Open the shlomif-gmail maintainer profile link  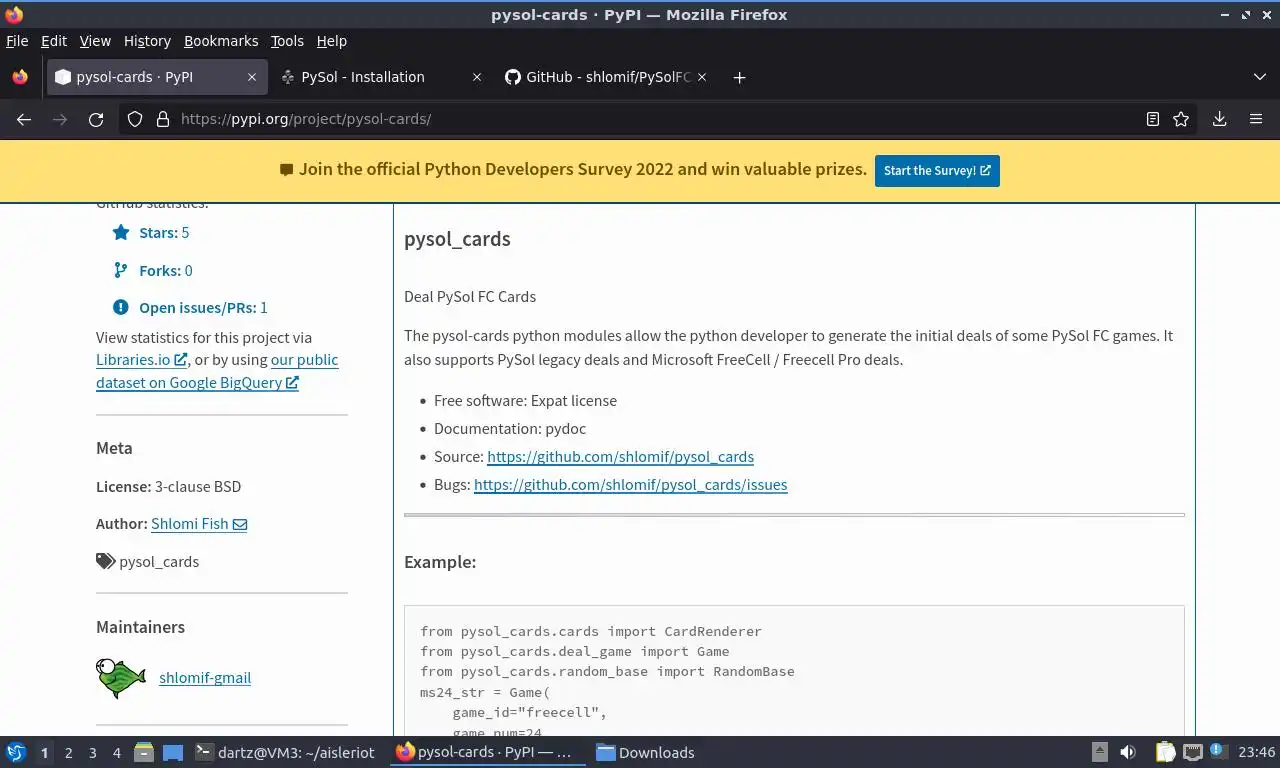[x=205, y=677]
